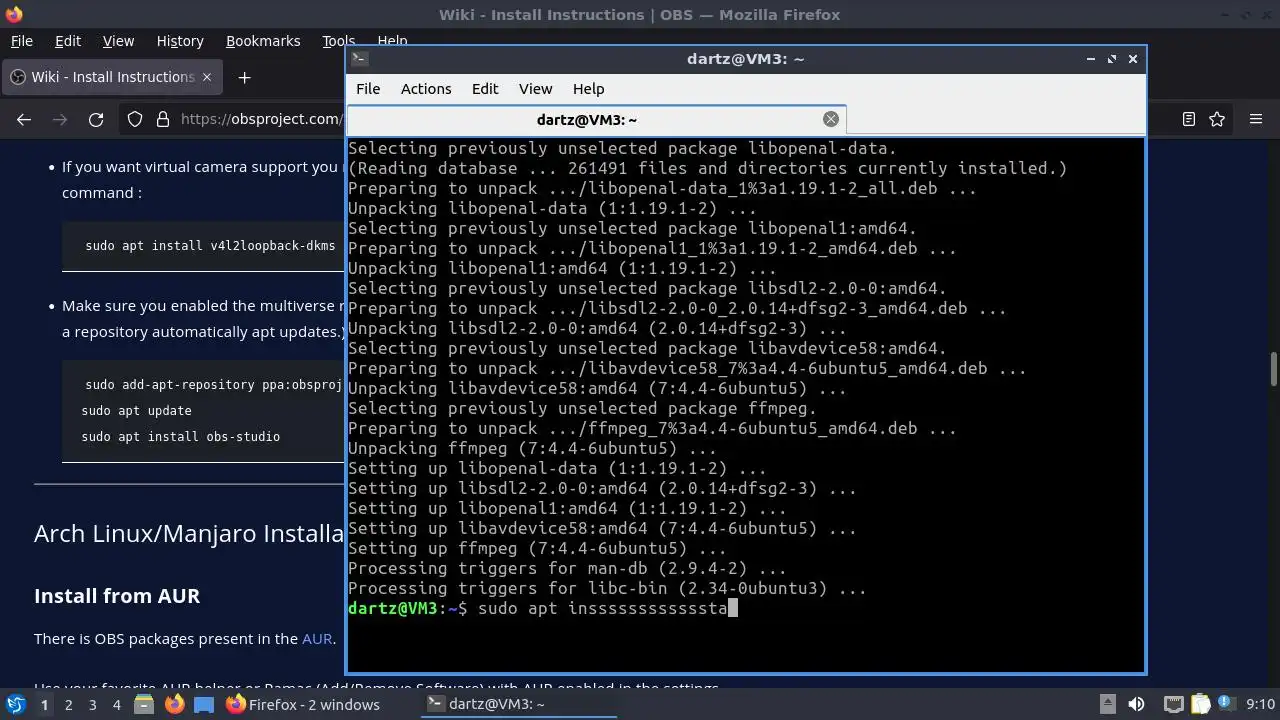Open Firefox Edit menu

tap(67, 41)
